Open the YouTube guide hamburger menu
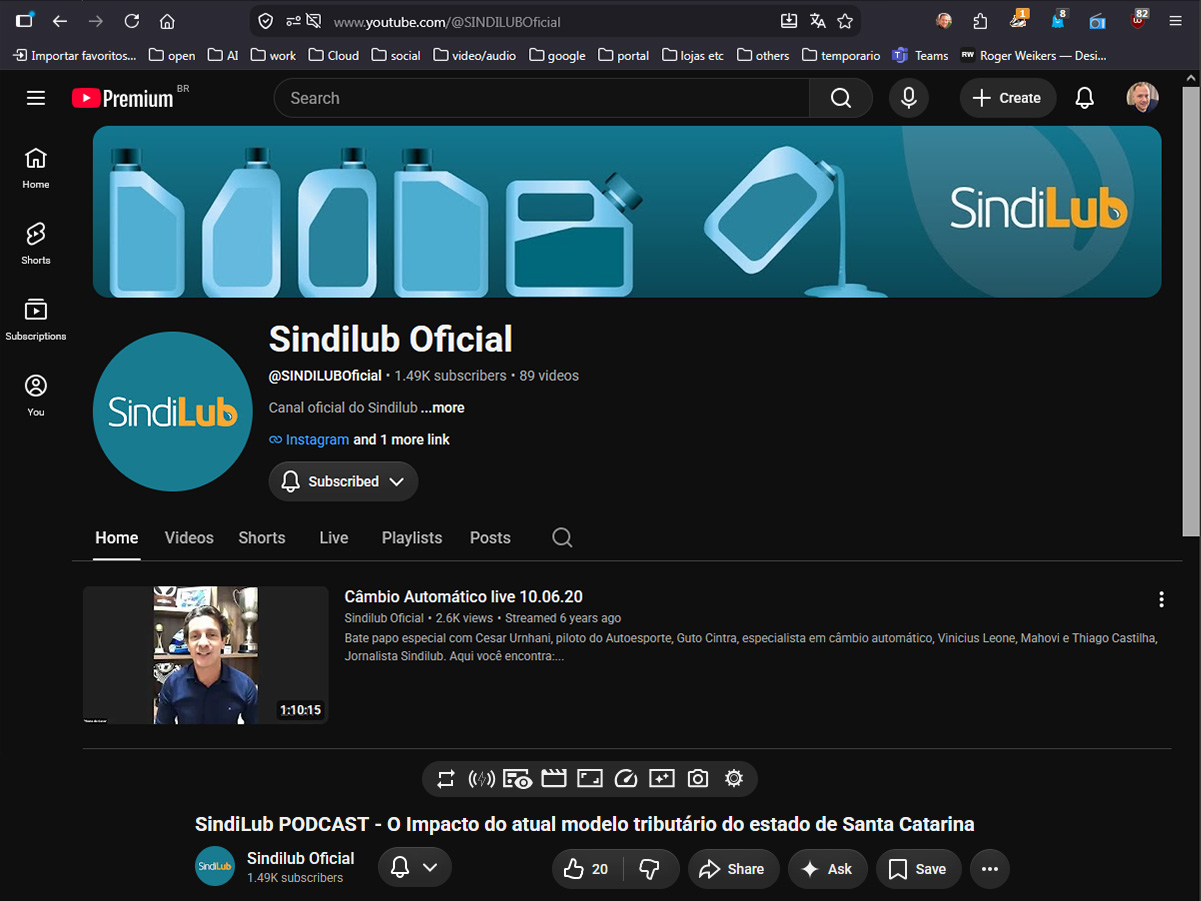1201x901 pixels. pyautogui.click(x=36, y=98)
